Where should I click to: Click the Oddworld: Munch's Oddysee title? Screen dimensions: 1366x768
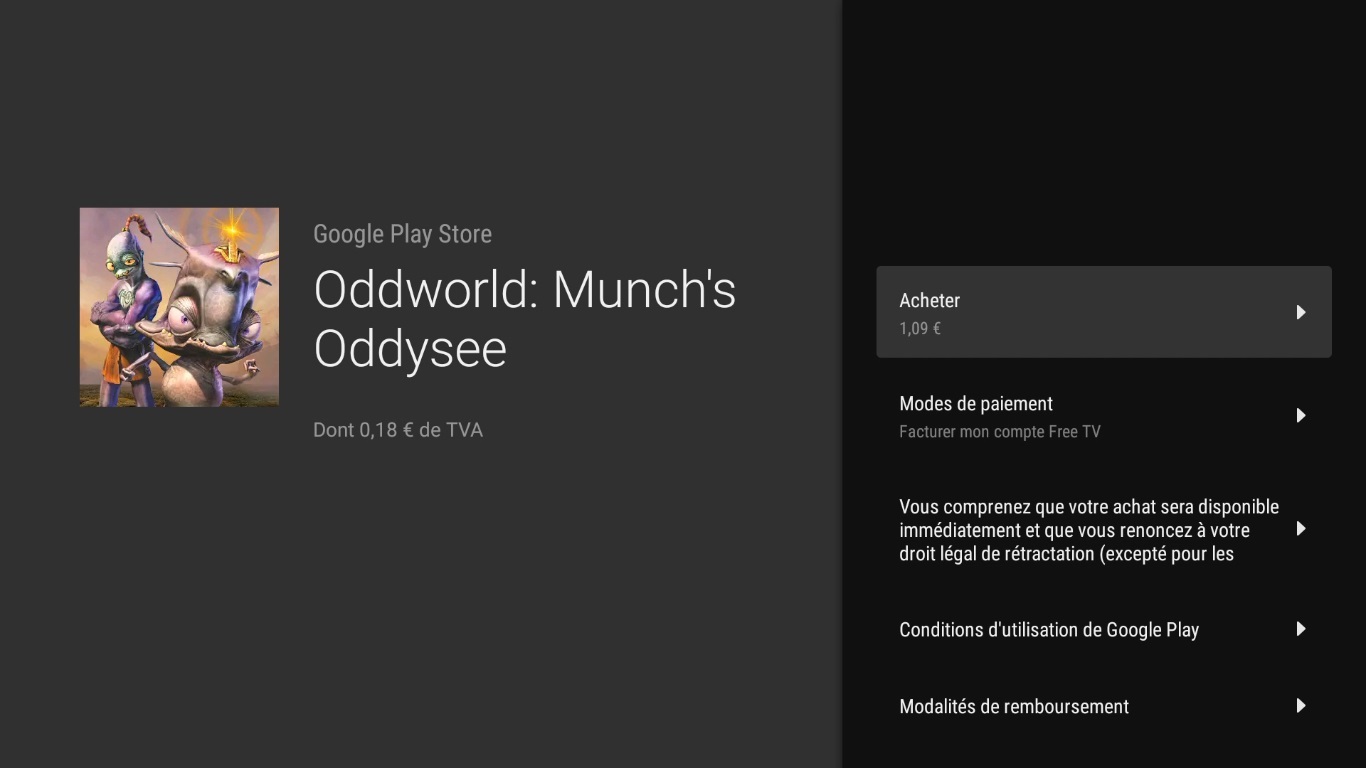[525, 319]
